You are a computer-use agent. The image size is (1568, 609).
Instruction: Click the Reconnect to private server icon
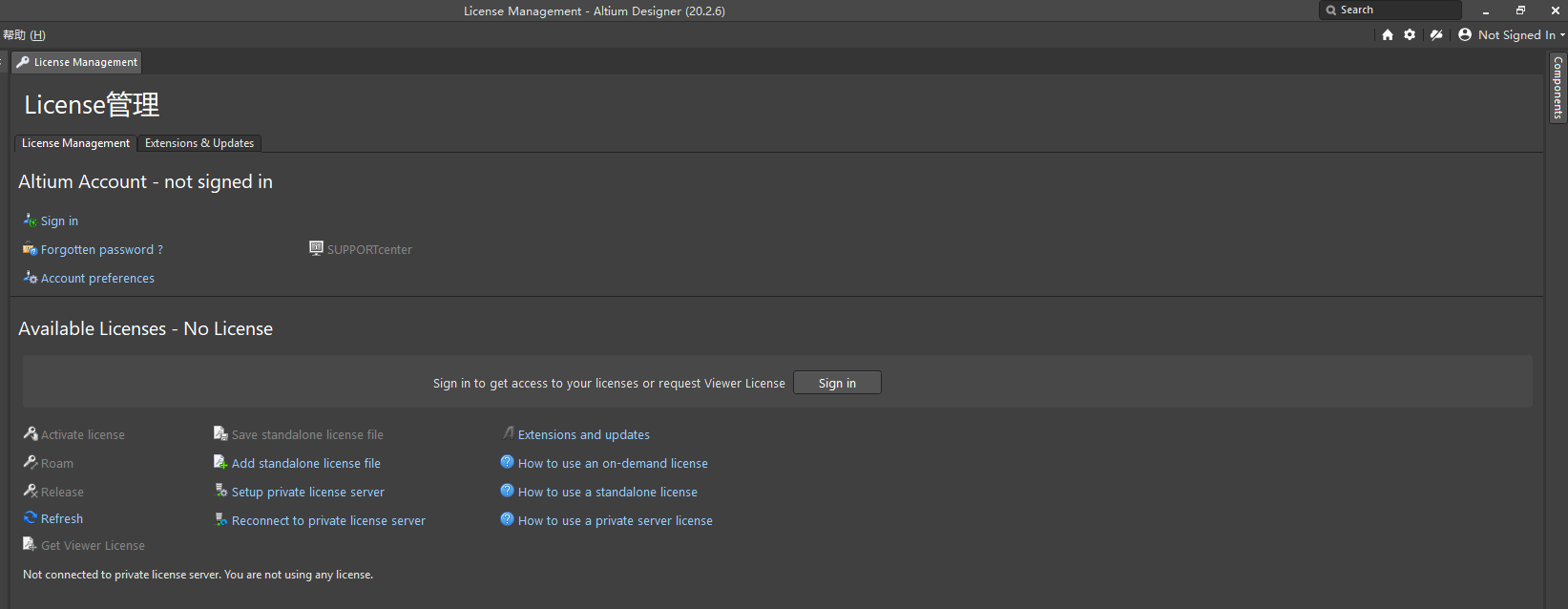pos(221,519)
